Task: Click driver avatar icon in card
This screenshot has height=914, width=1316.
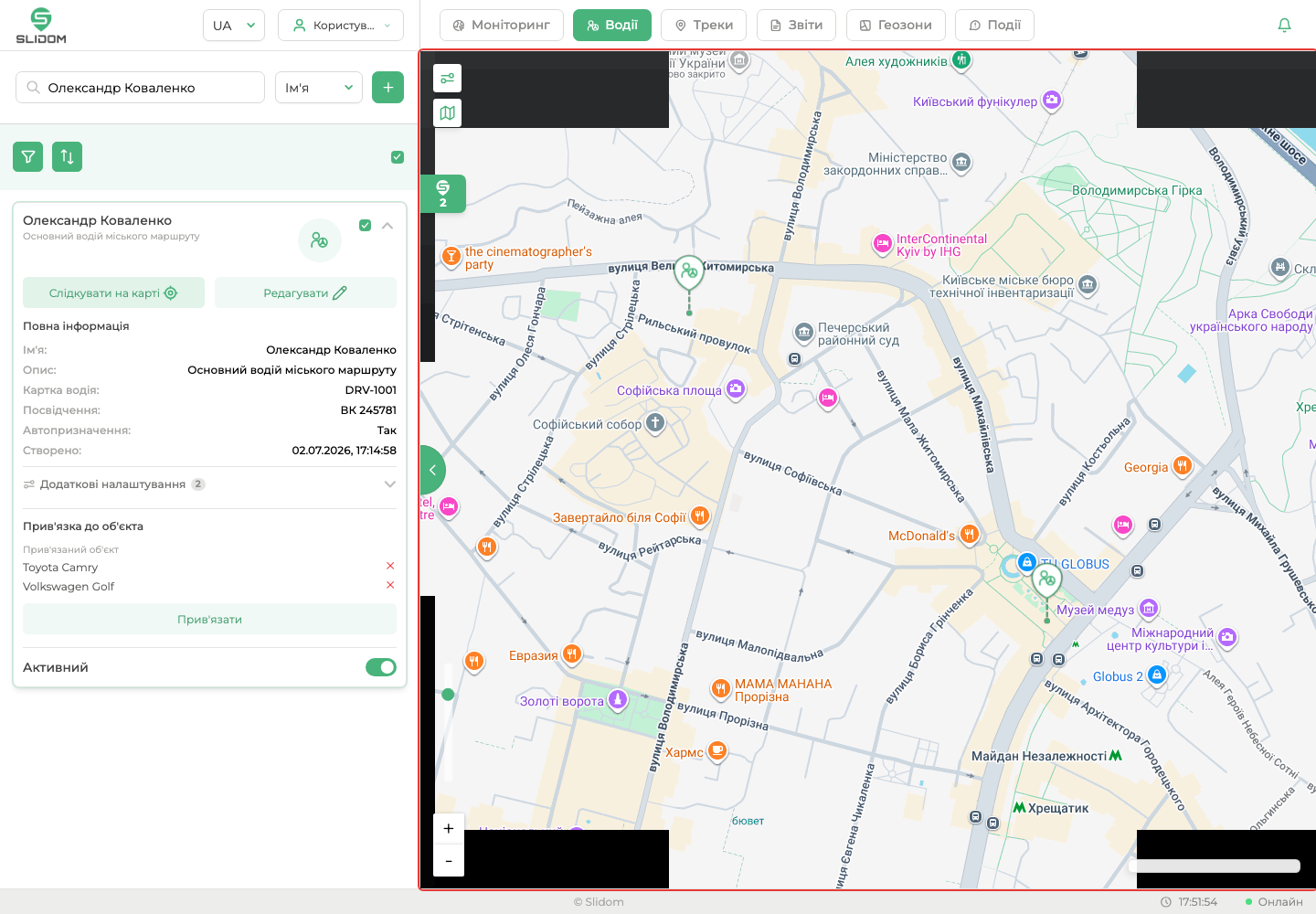Action: click(320, 240)
